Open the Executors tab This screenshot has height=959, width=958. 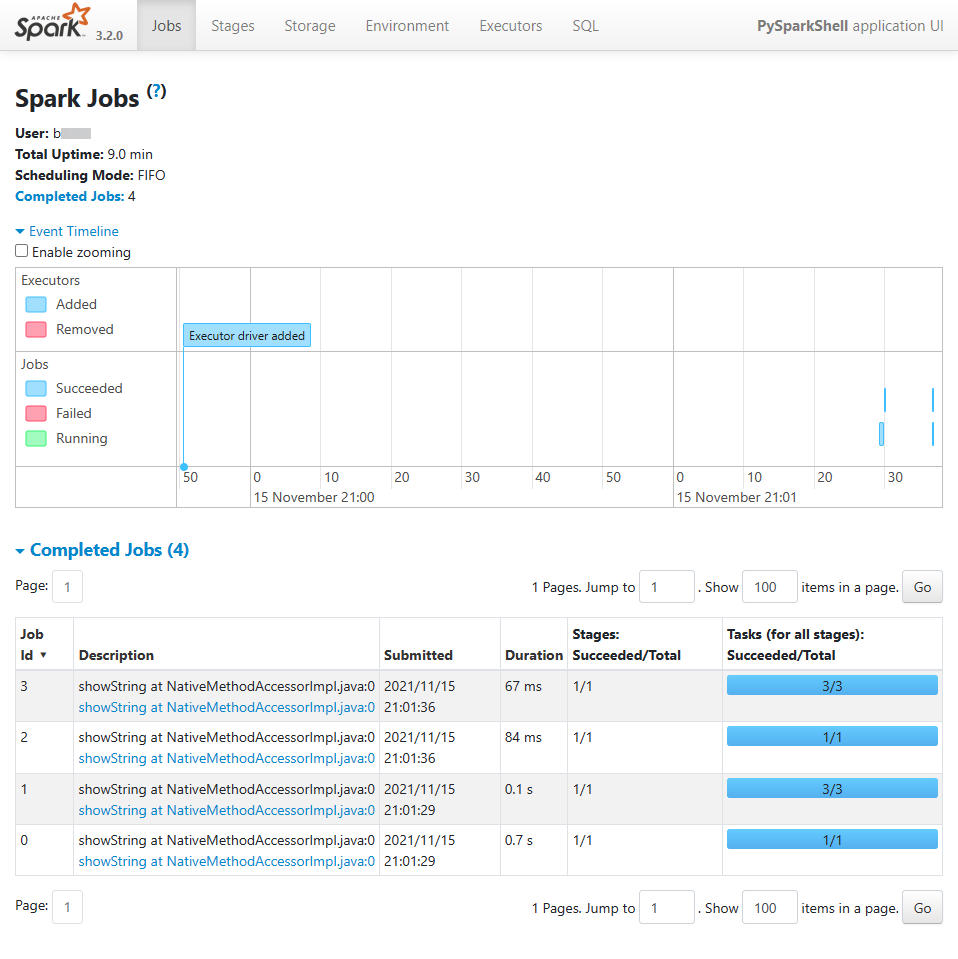[x=510, y=26]
